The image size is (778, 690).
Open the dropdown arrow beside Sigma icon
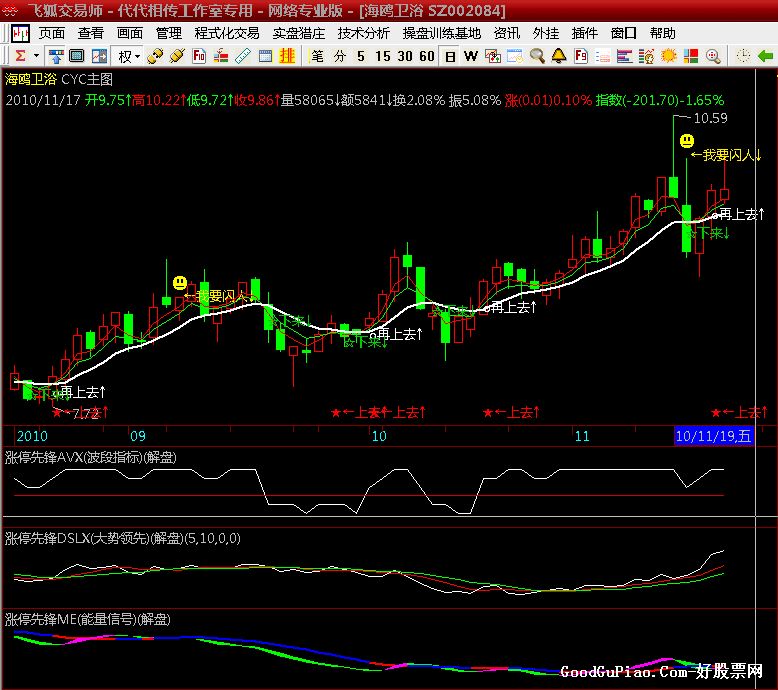click(36, 56)
